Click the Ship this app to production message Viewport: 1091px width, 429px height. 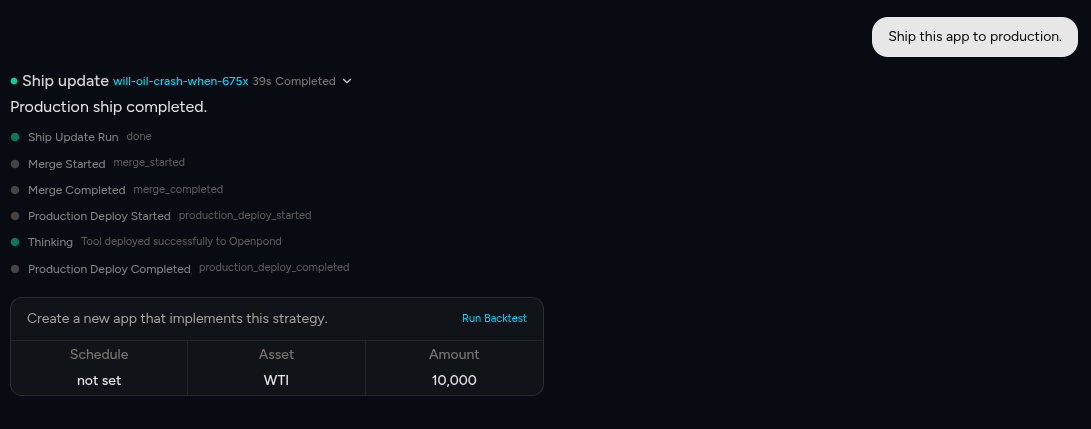[974, 37]
